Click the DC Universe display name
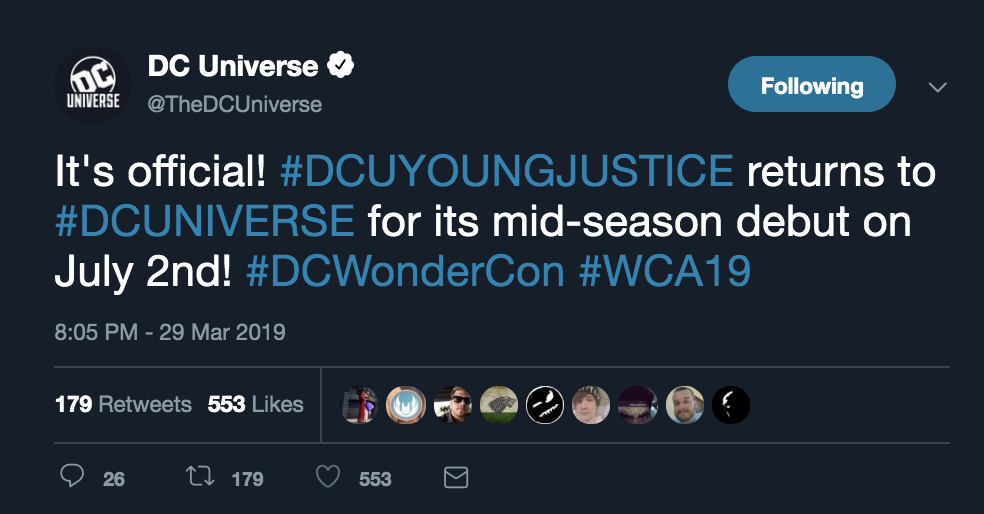Image resolution: width=984 pixels, height=514 pixels. (x=233, y=67)
